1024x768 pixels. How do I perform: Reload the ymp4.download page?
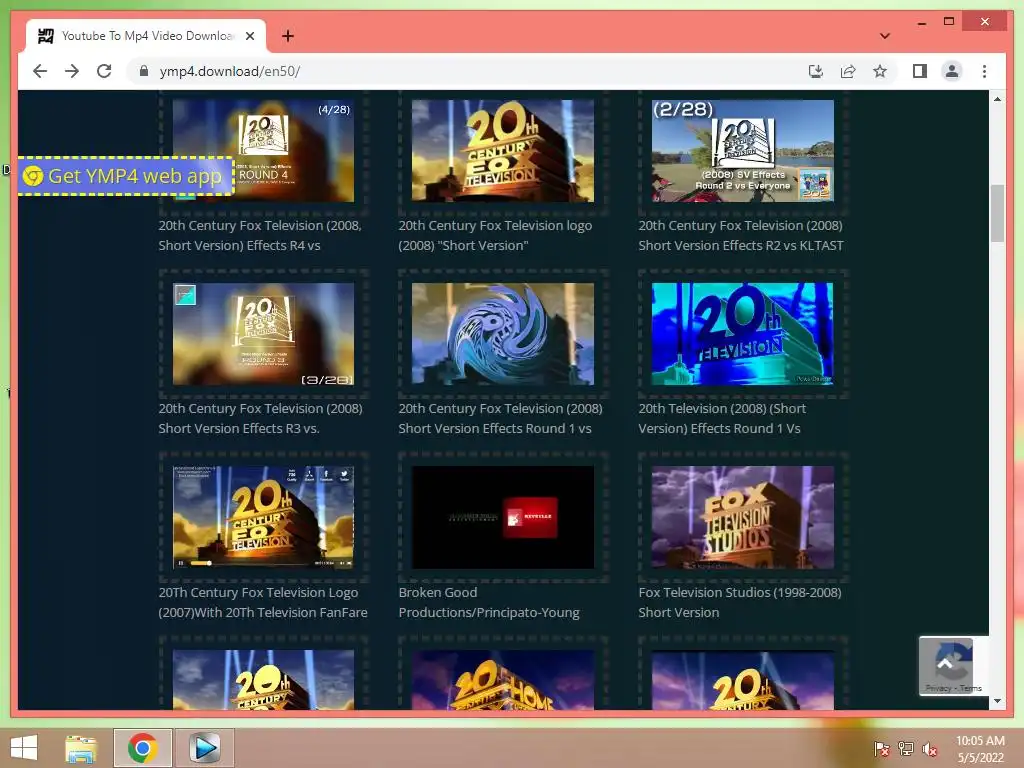tap(104, 71)
